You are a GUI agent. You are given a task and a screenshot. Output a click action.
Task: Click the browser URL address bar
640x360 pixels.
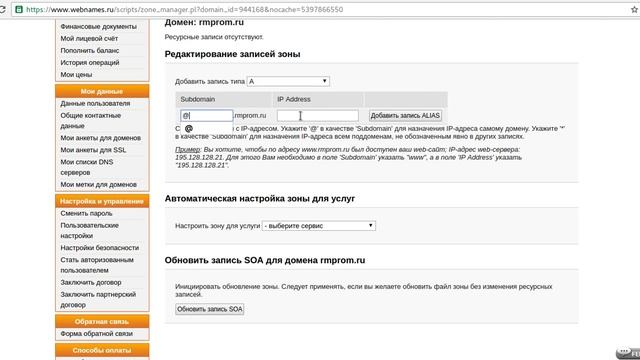[318, 9]
